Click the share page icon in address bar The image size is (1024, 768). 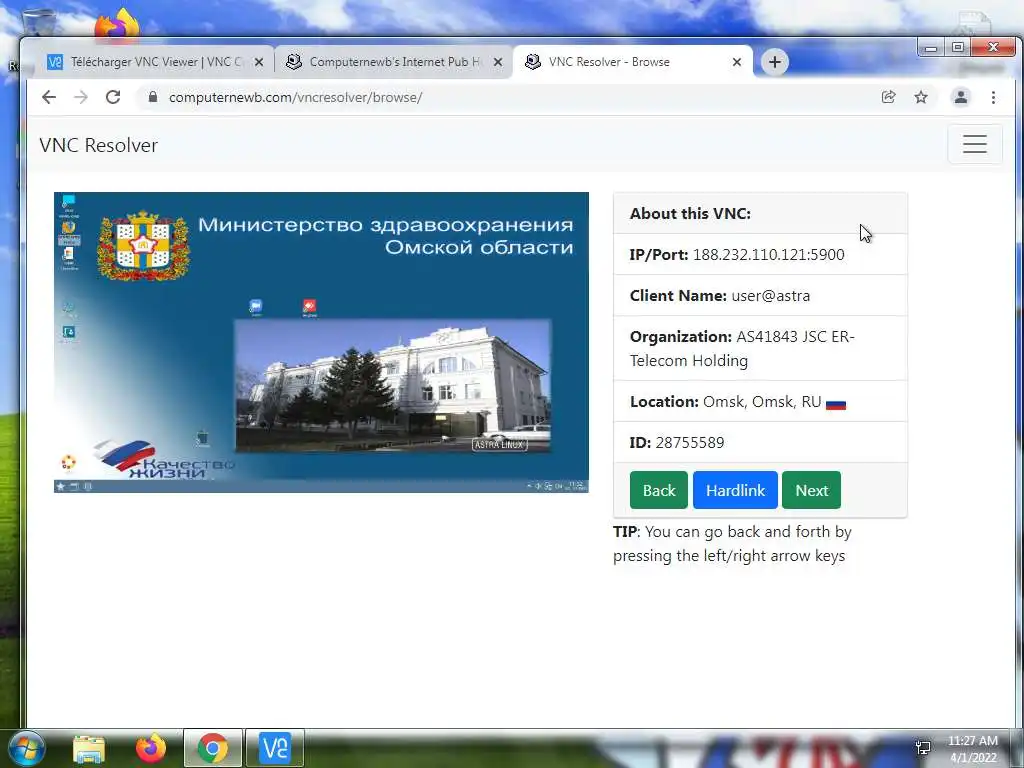click(888, 97)
